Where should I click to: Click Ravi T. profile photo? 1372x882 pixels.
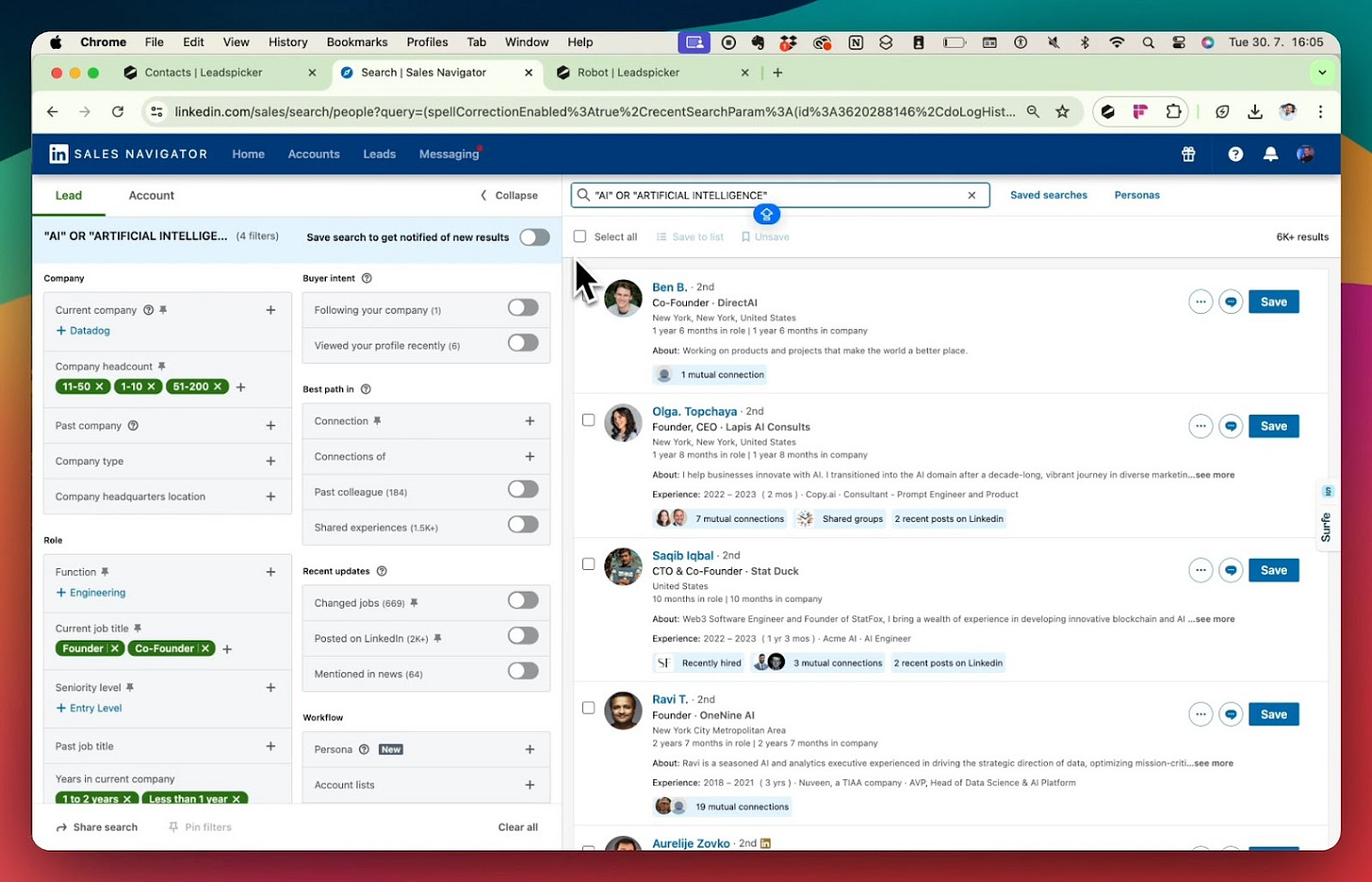click(x=623, y=710)
